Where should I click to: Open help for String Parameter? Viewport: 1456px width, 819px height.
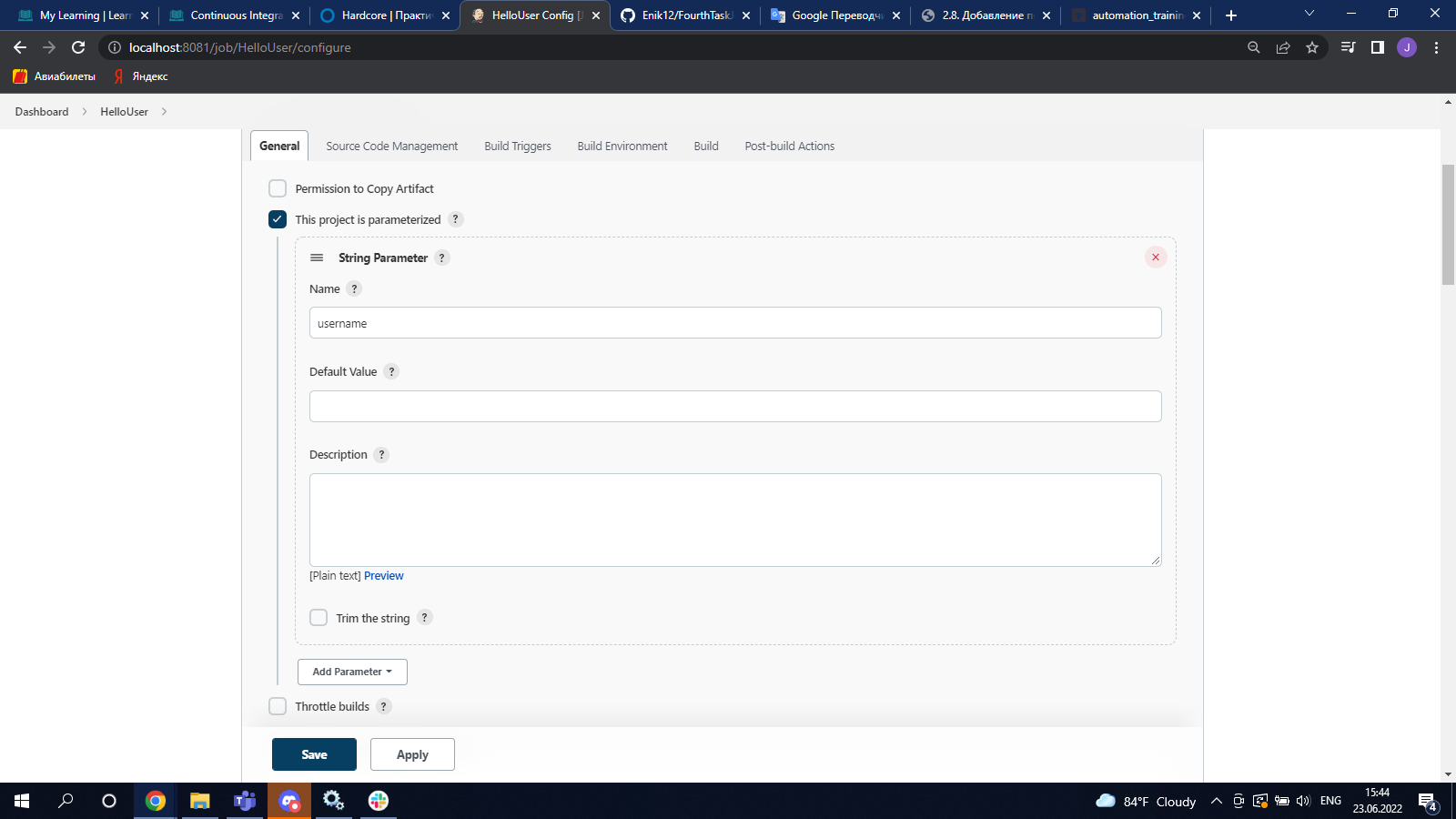tap(442, 258)
